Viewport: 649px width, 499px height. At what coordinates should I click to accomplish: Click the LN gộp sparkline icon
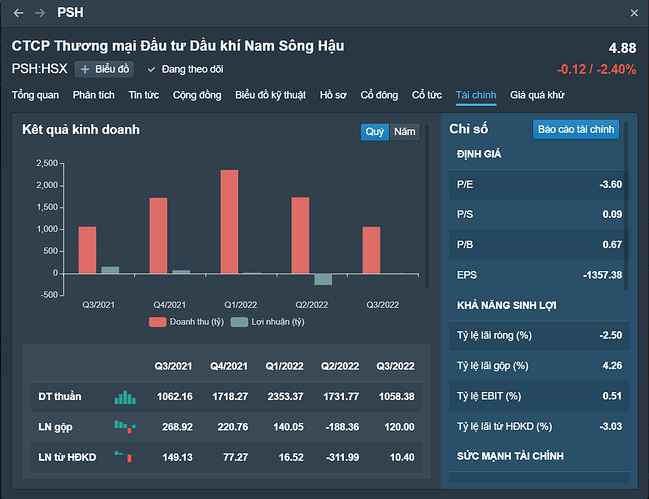click(125, 427)
